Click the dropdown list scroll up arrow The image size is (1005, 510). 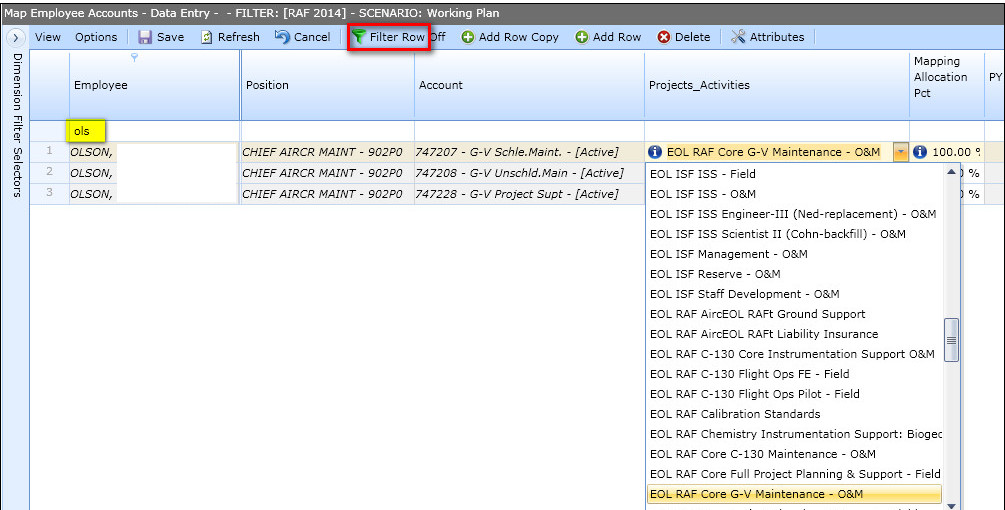(x=952, y=172)
